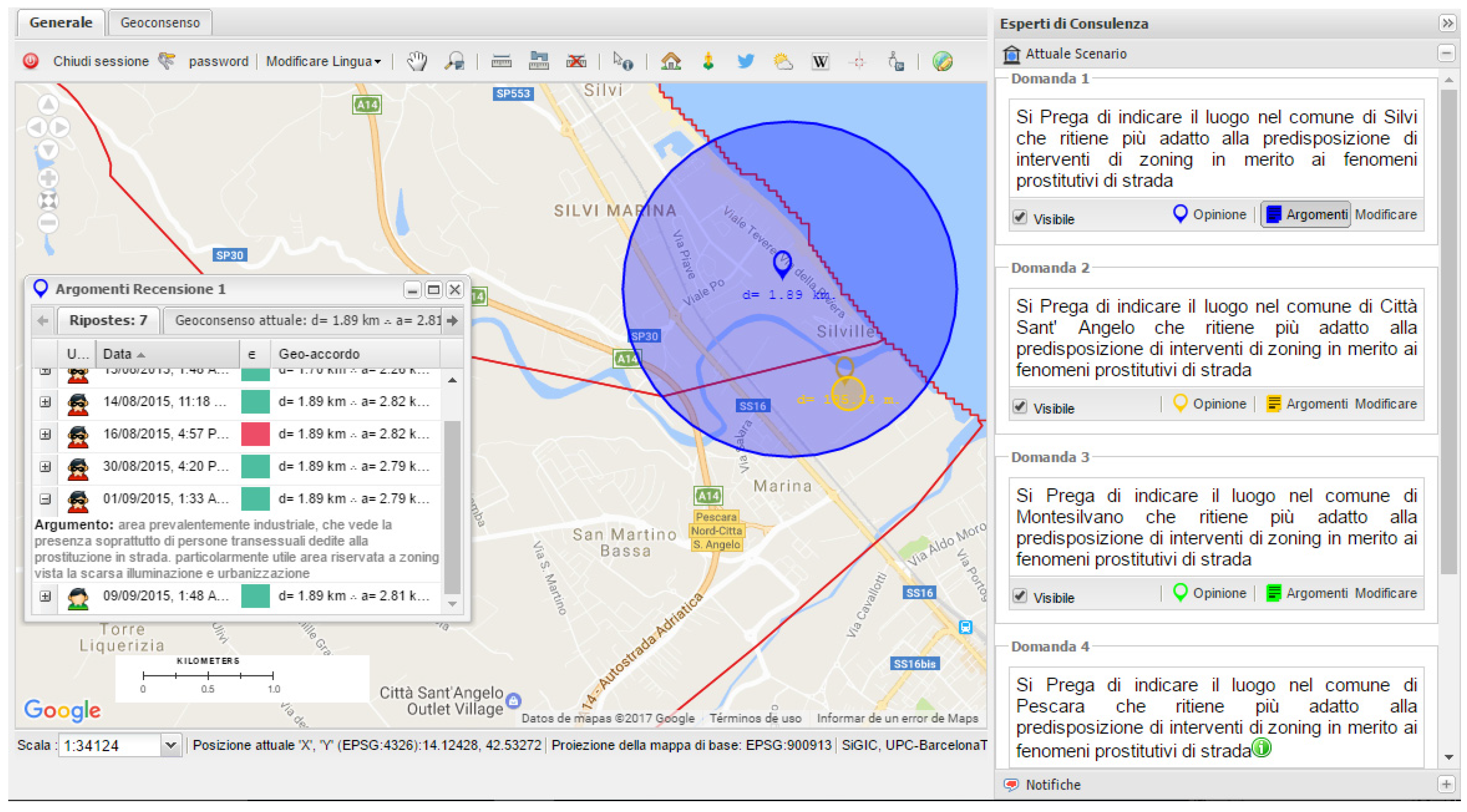Click the red swatch on 16/08/2015 row

tap(255, 434)
